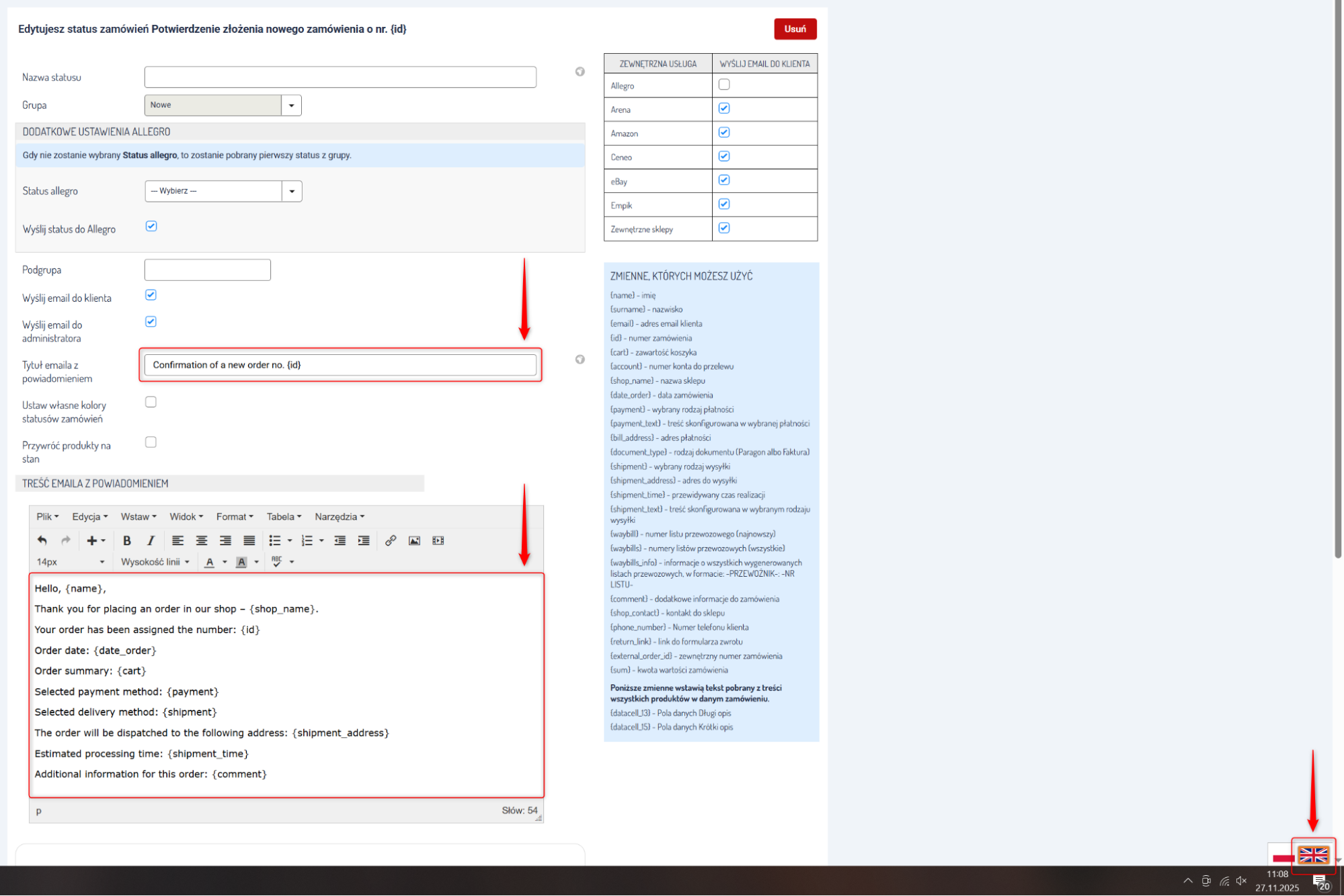Screen dimensions: 1344x896
Task: Enable email to client for Allegro
Action: pyautogui.click(x=723, y=85)
